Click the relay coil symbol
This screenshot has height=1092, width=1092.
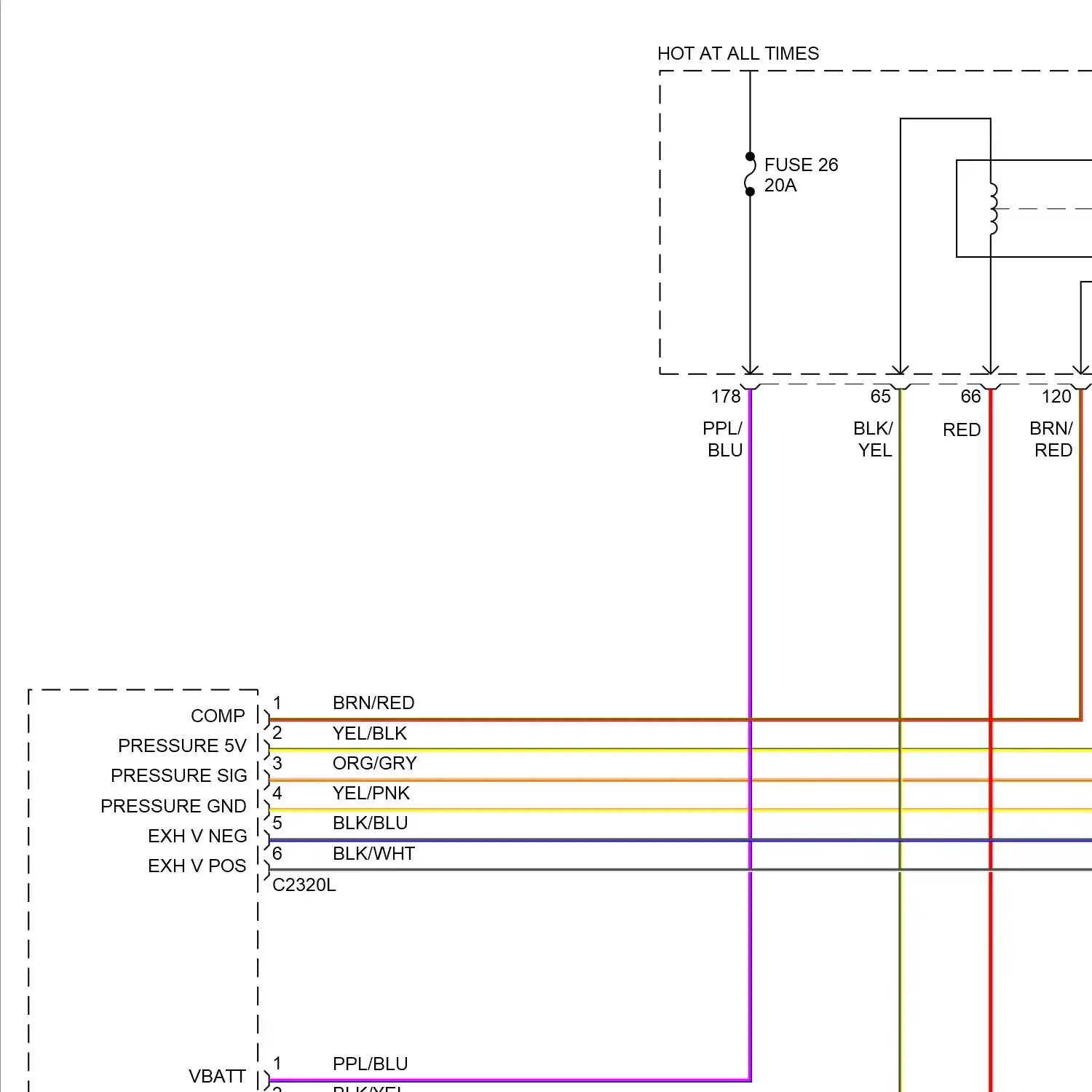pyautogui.click(x=993, y=209)
